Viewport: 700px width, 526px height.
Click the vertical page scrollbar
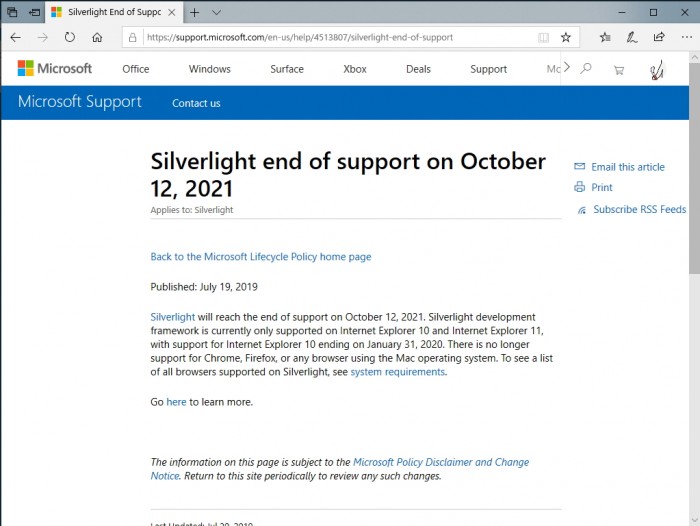(x=694, y=200)
